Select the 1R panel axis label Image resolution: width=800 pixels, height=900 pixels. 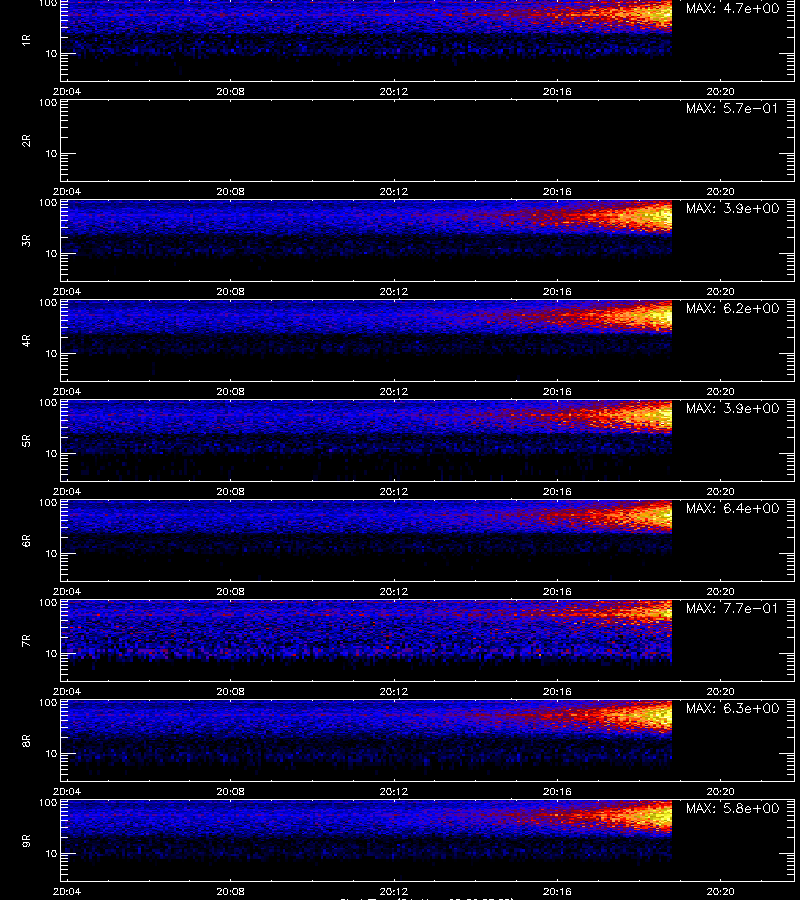click(x=26, y=40)
